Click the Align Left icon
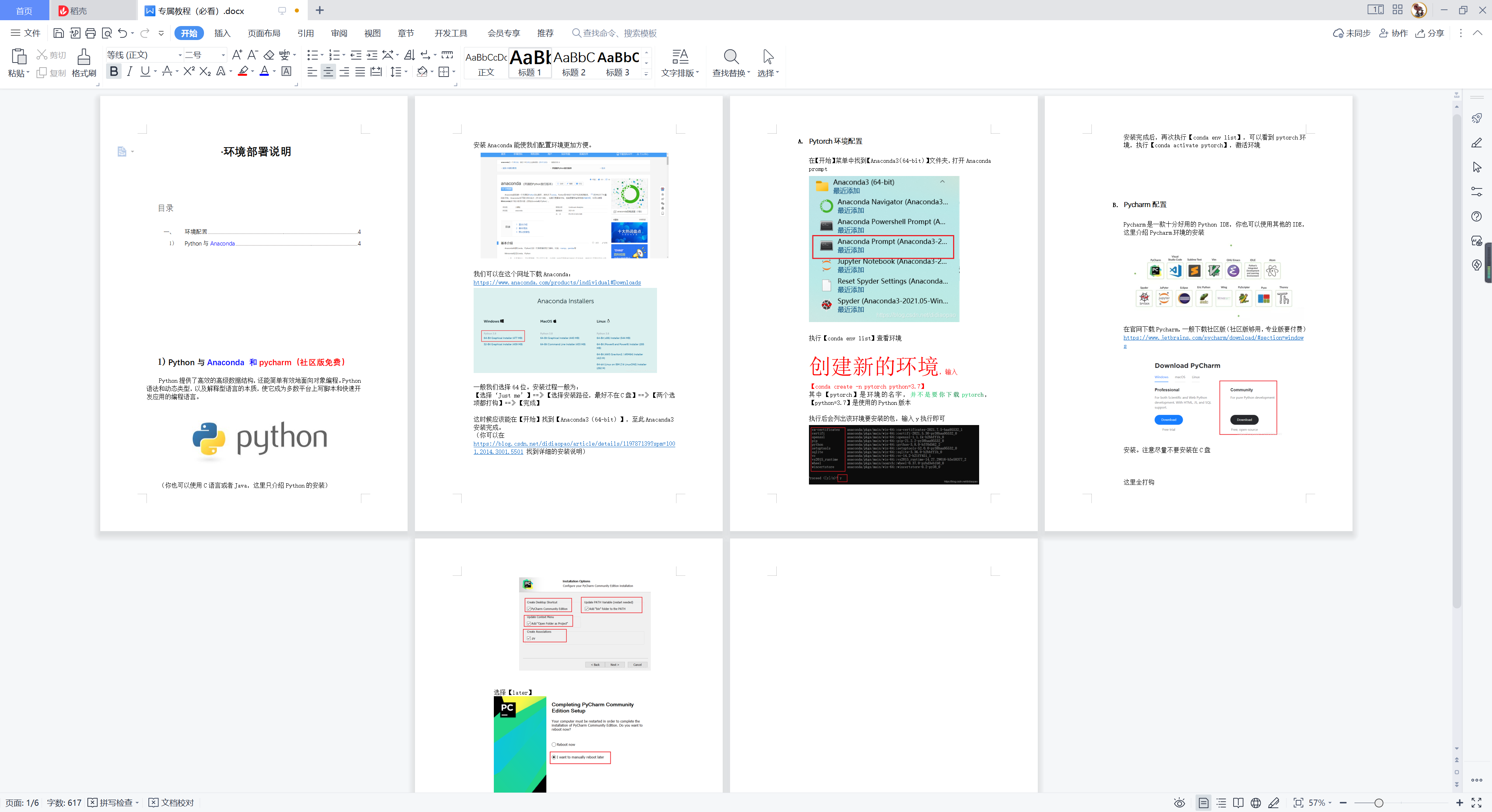This screenshot has width=1492, height=812. [x=312, y=71]
